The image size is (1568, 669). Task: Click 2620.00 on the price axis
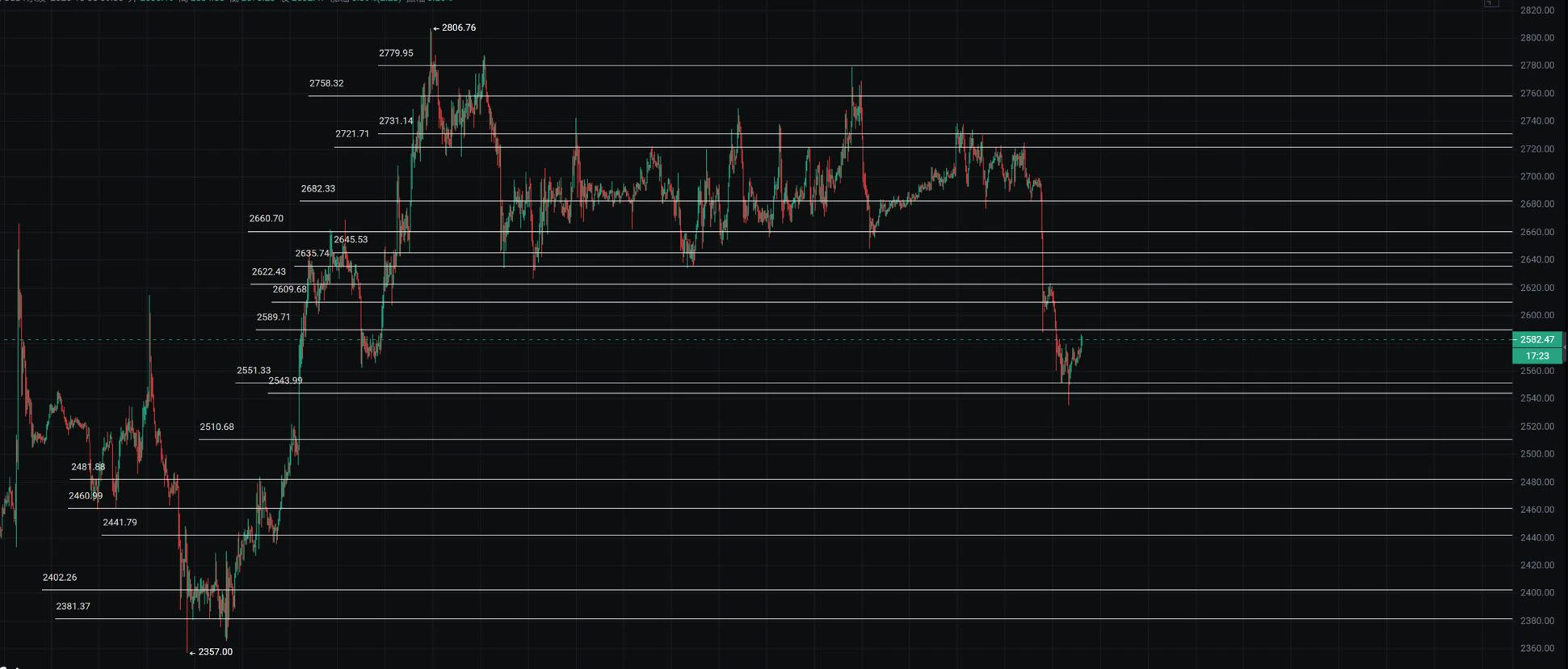(1536, 288)
